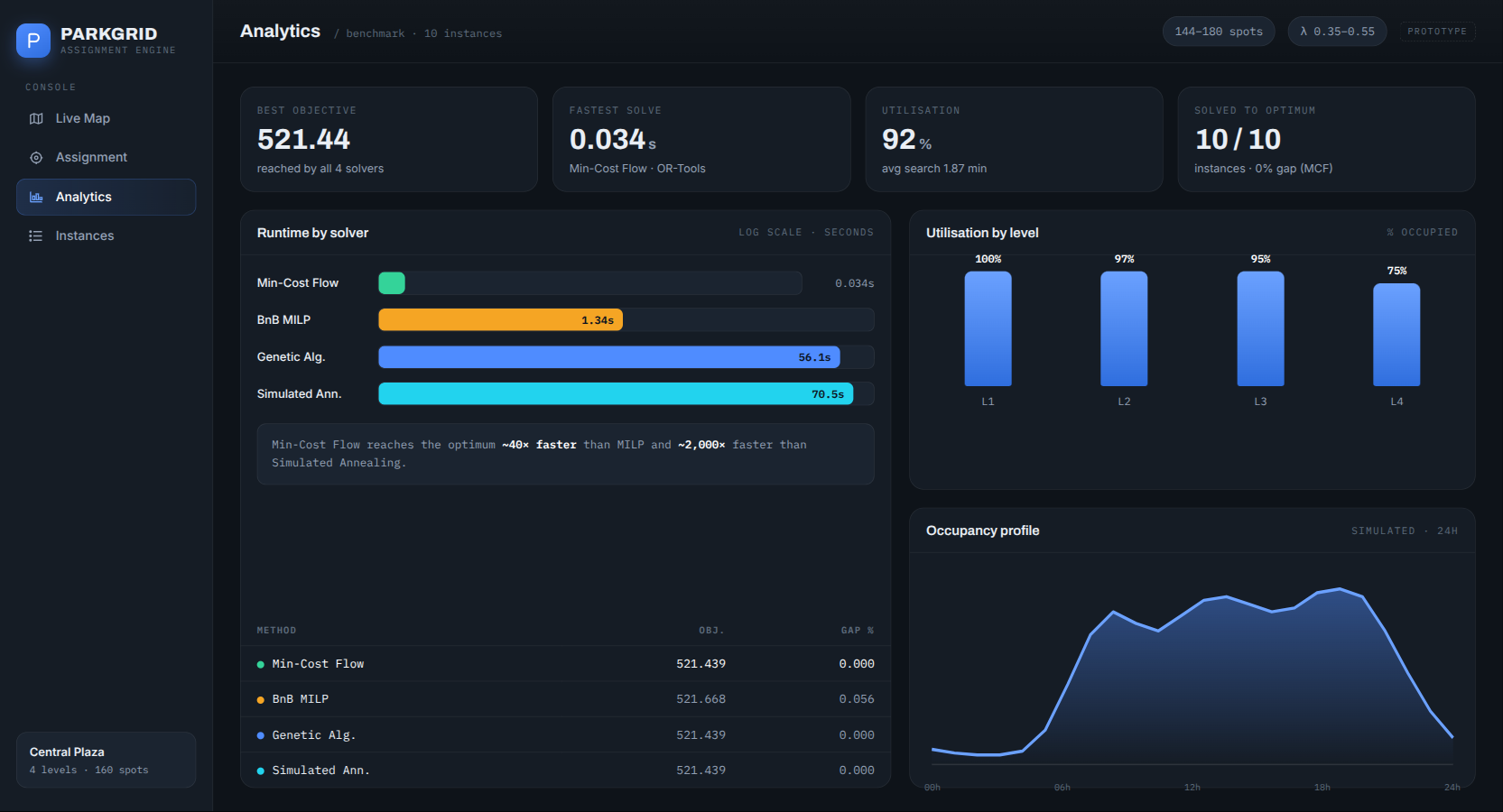Screen dimensions: 1503x812
Task: Click the green dot beside Min-Cost Flow row
Action: pos(261,665)
